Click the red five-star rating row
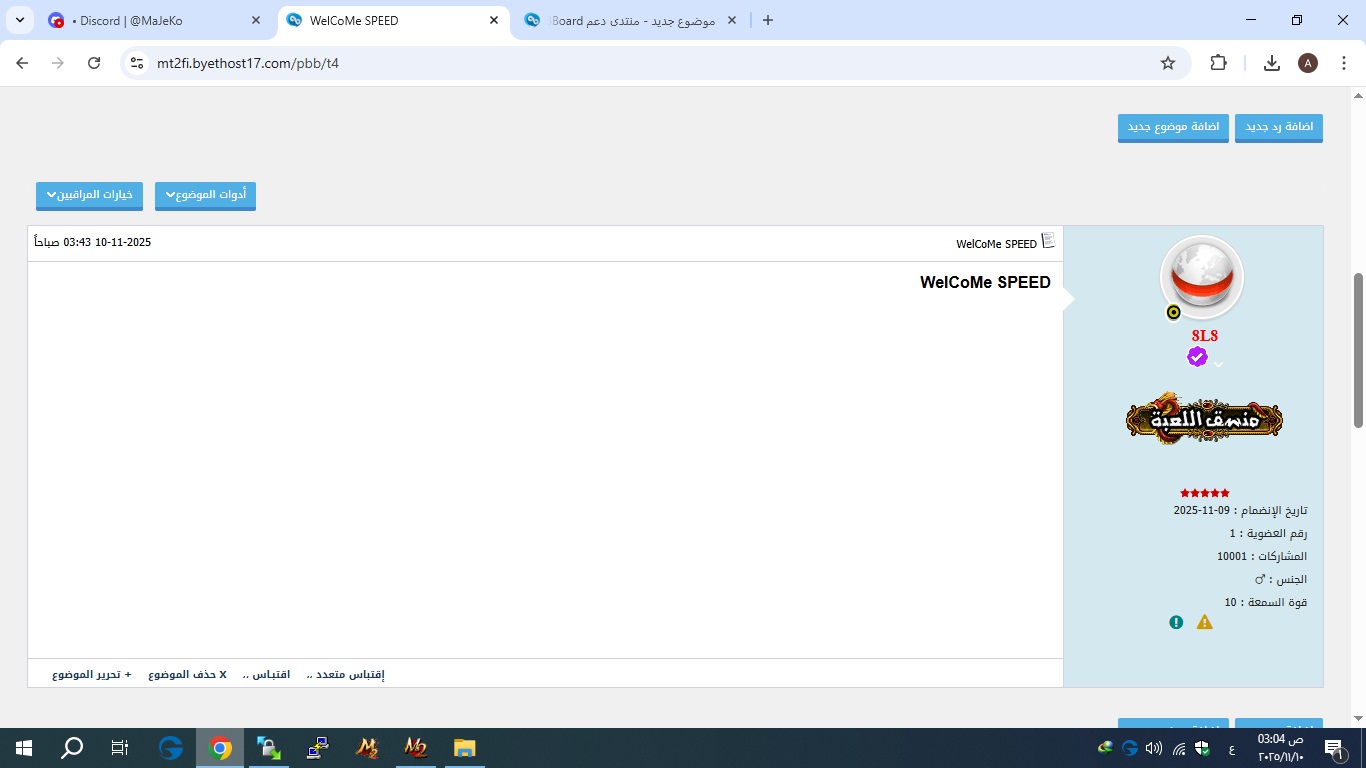This screenshot has width=1366, height=768. (x=1204, y=493)
